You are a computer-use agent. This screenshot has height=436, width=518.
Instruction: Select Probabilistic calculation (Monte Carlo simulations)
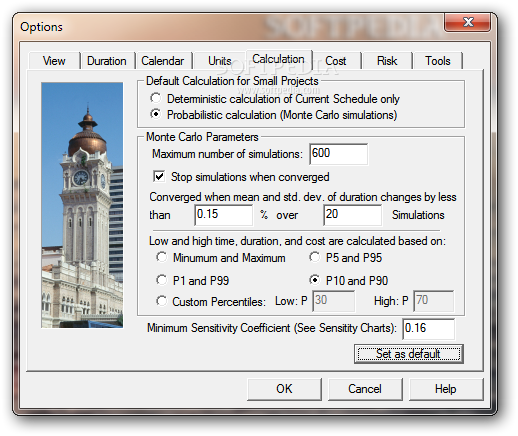(x=273, y=115)
